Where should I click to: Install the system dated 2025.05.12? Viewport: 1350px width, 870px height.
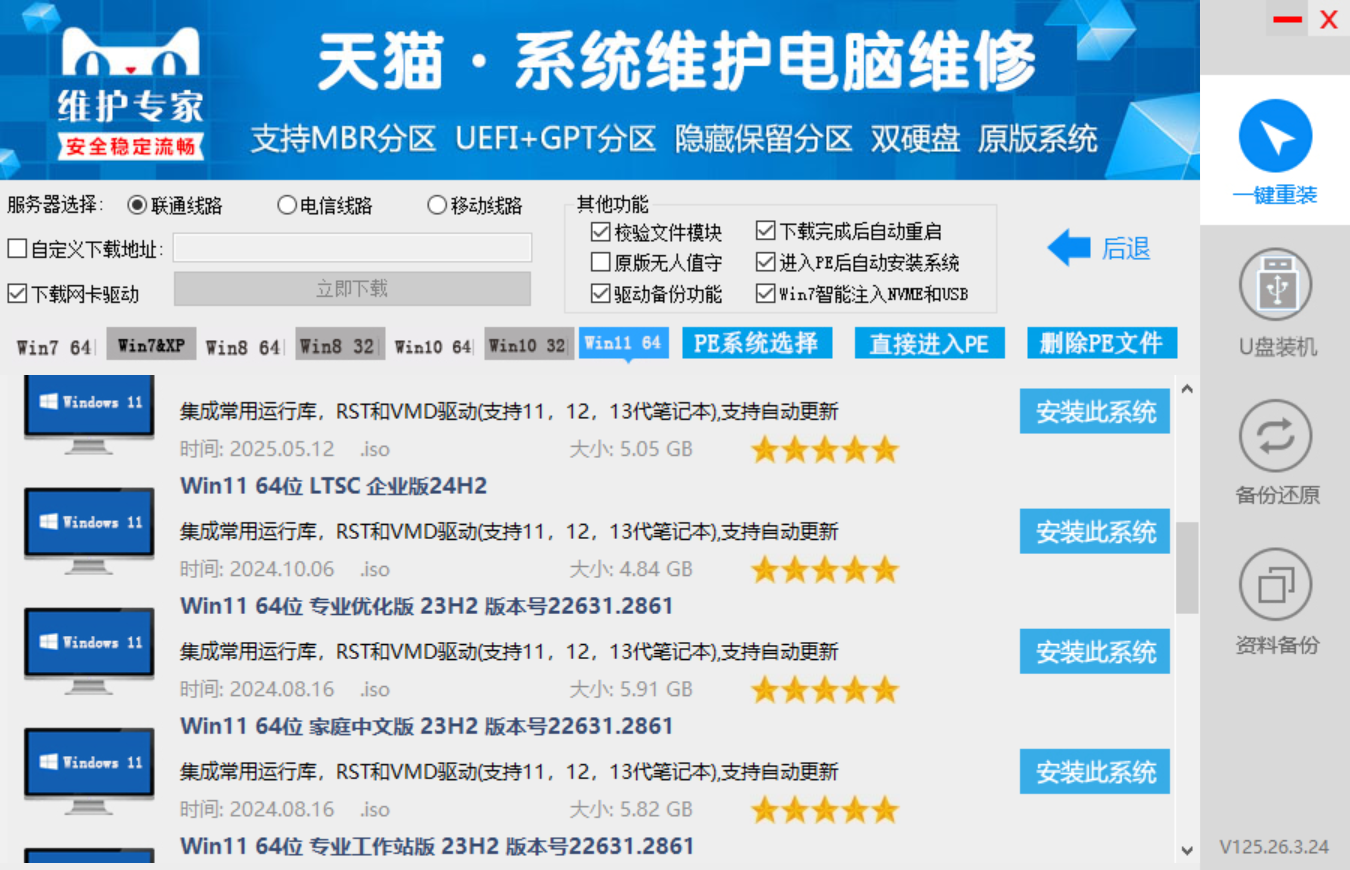tap(1095, 411)
